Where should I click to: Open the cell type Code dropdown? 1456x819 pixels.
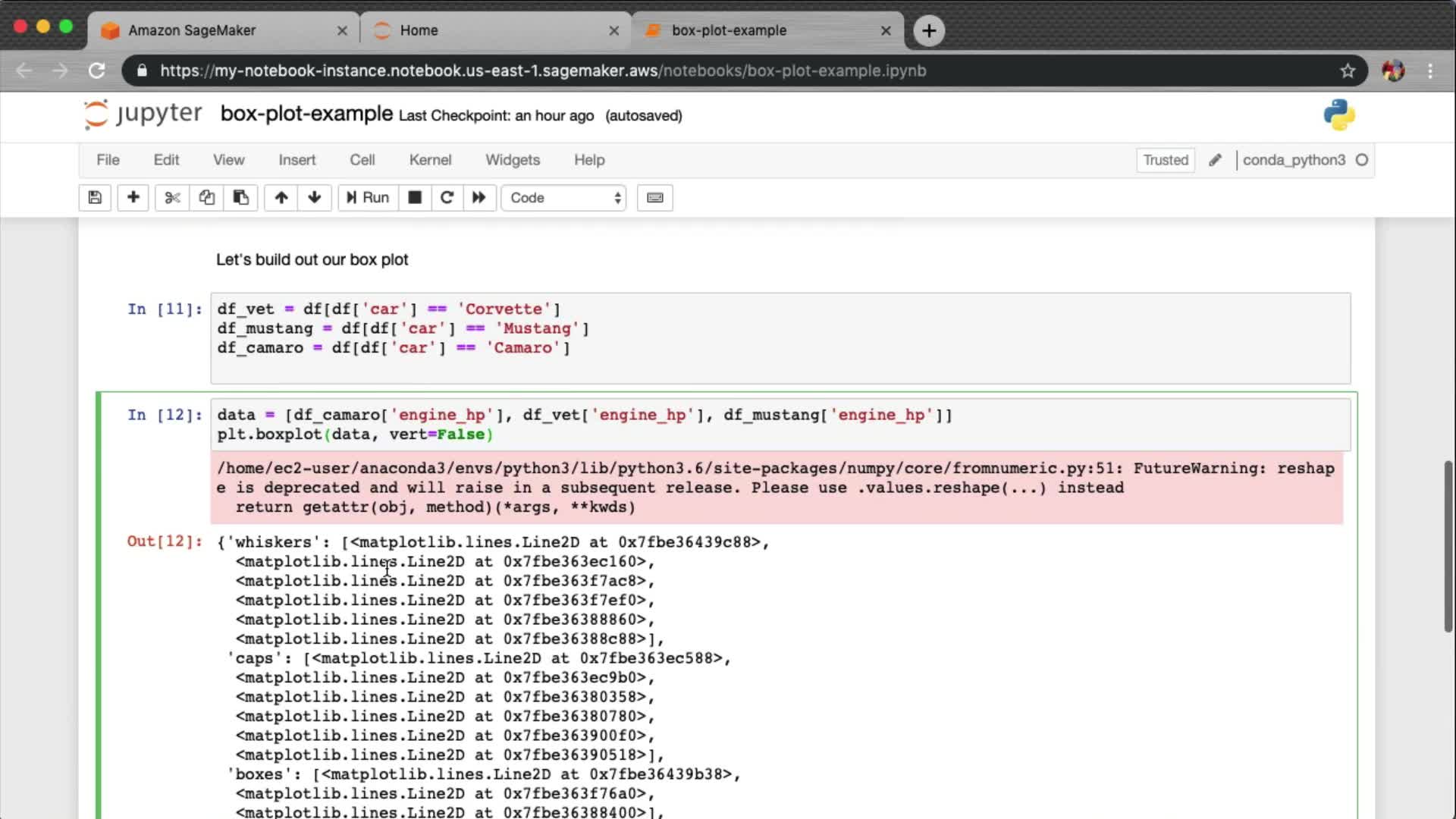click(563, 198)
